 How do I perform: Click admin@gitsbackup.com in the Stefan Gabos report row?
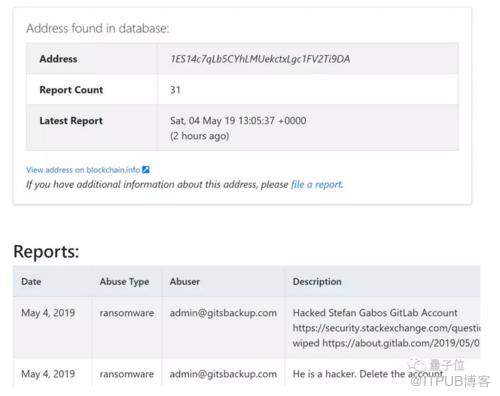pos(223,313)
